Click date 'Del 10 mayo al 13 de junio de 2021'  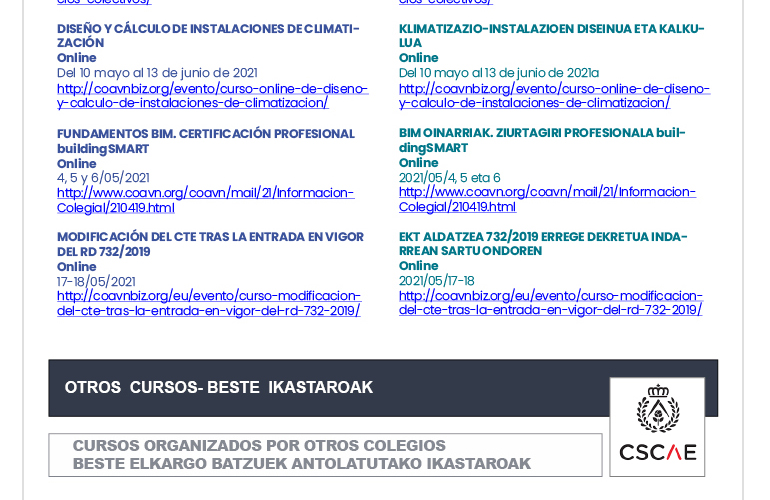(157, 73)
